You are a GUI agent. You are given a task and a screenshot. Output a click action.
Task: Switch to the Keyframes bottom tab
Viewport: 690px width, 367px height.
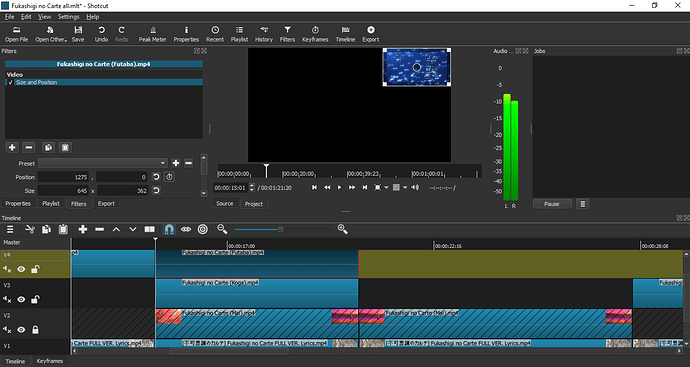50,361
